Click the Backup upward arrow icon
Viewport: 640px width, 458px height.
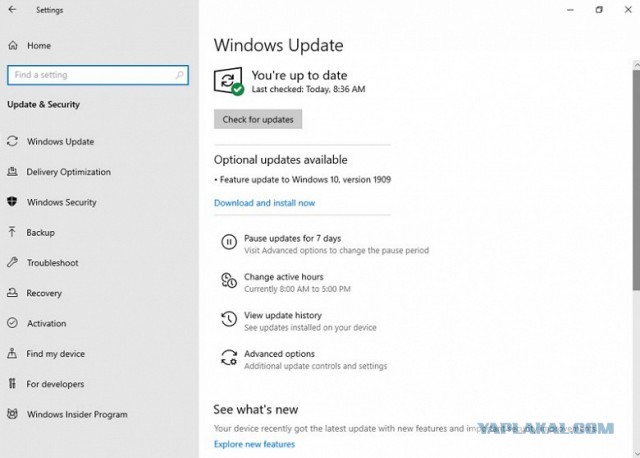(x=12, y=232)
